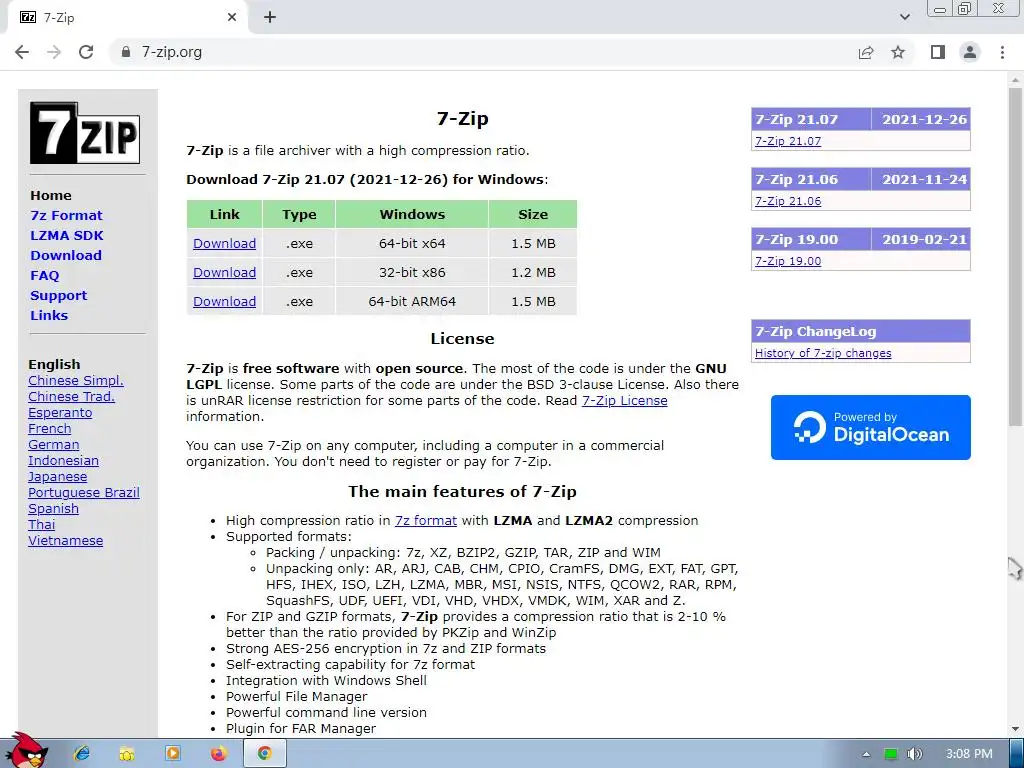Switch language to Thai
This screenshot has width=1024, height=768.
[x=42, y=524]
